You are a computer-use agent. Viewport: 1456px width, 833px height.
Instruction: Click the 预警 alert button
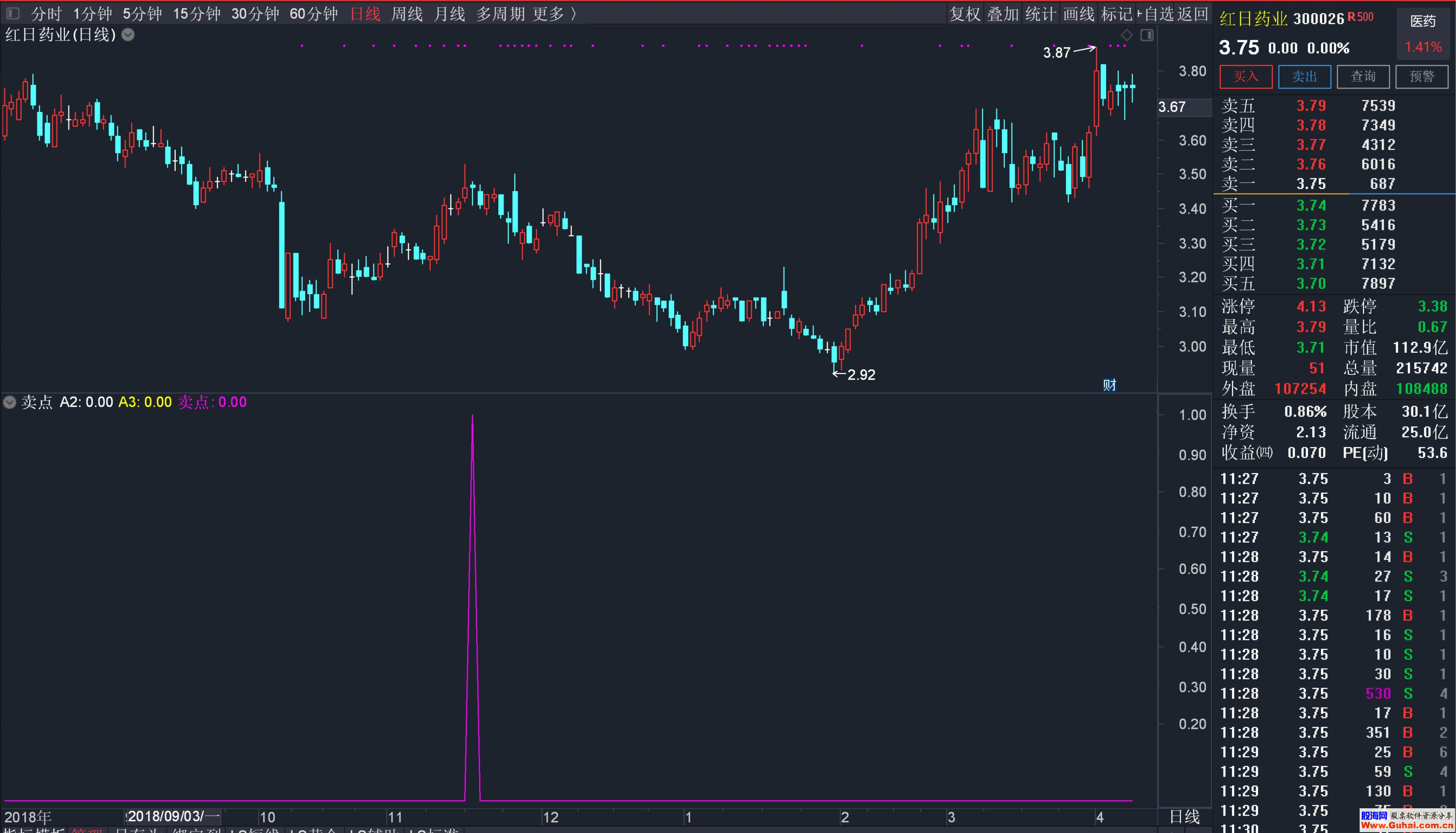pyautogui.click(x=1422, y=77)
